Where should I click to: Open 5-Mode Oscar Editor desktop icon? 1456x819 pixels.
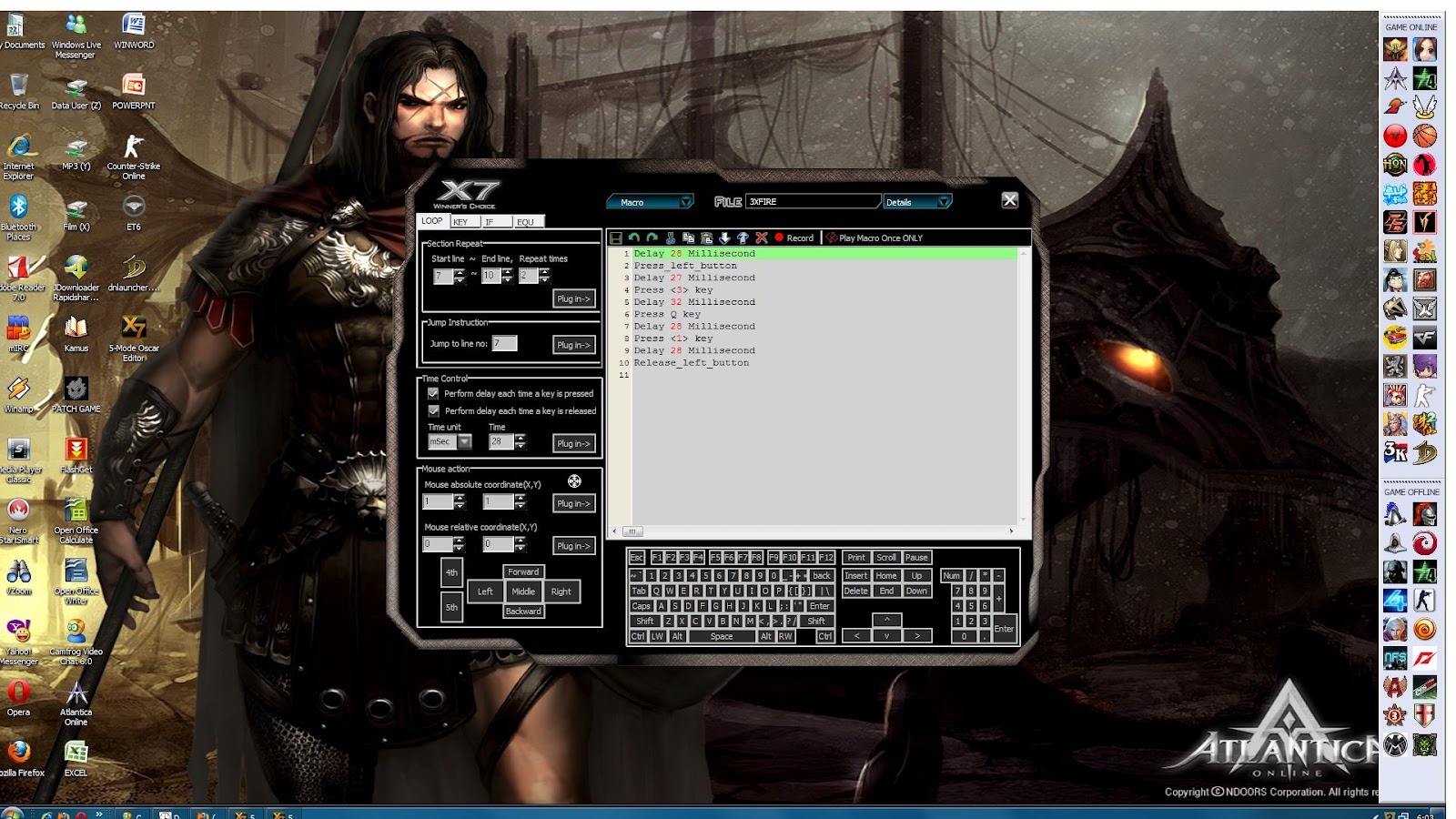134,339
